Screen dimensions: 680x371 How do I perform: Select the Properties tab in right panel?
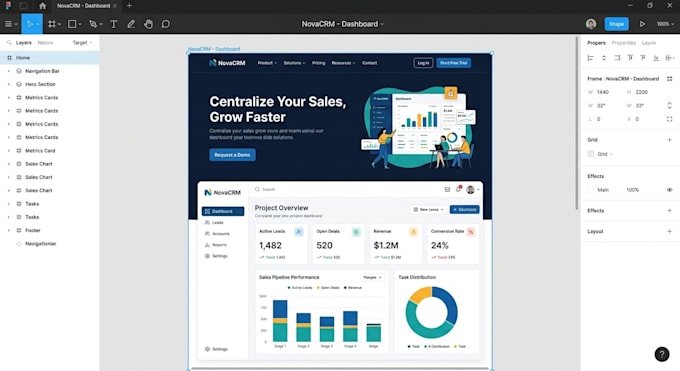point(624,43)
